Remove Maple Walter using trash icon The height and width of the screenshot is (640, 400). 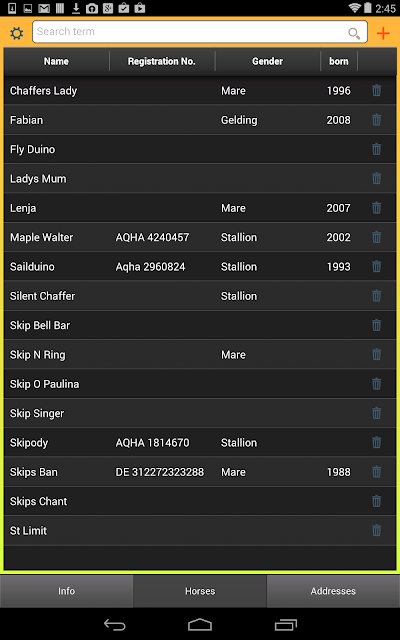click(x=376, y=237)
